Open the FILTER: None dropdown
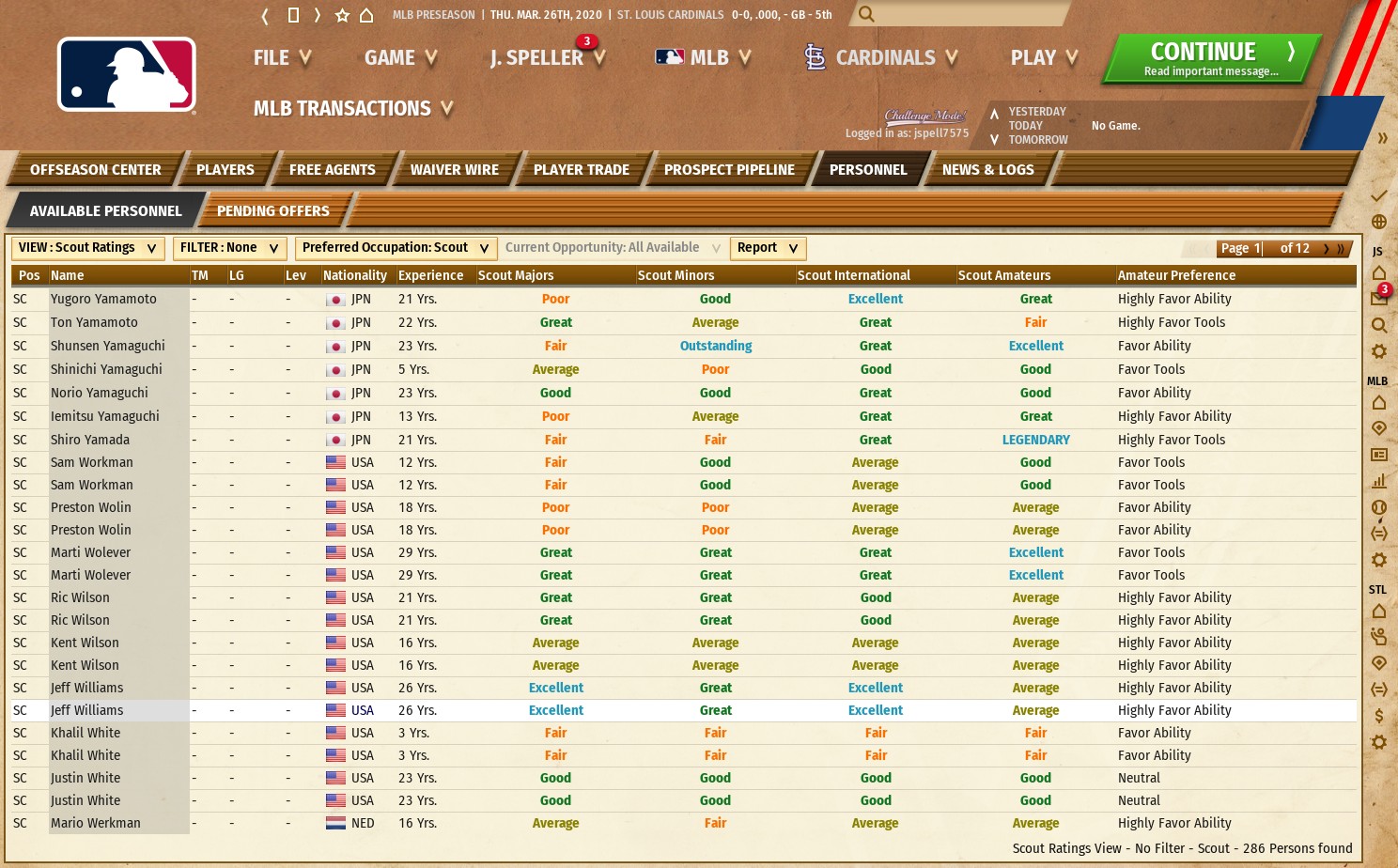The image size is (1398, 868). click(x=229, y=248)
